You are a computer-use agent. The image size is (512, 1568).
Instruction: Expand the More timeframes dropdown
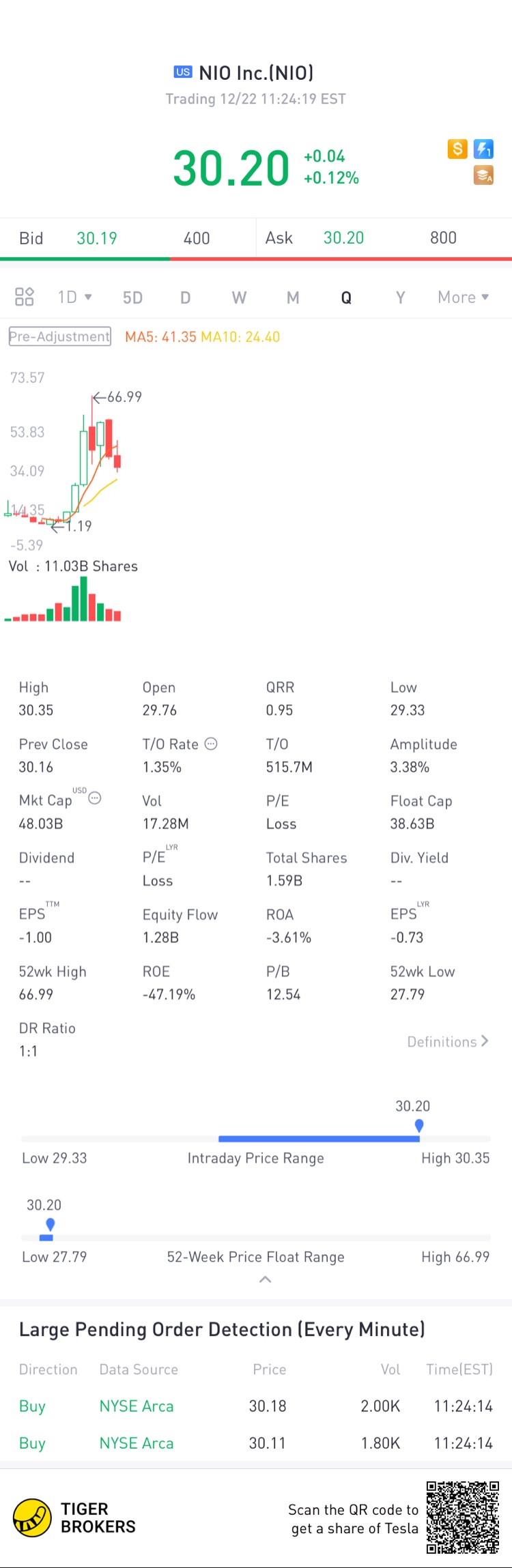click(x=463, y=297)
